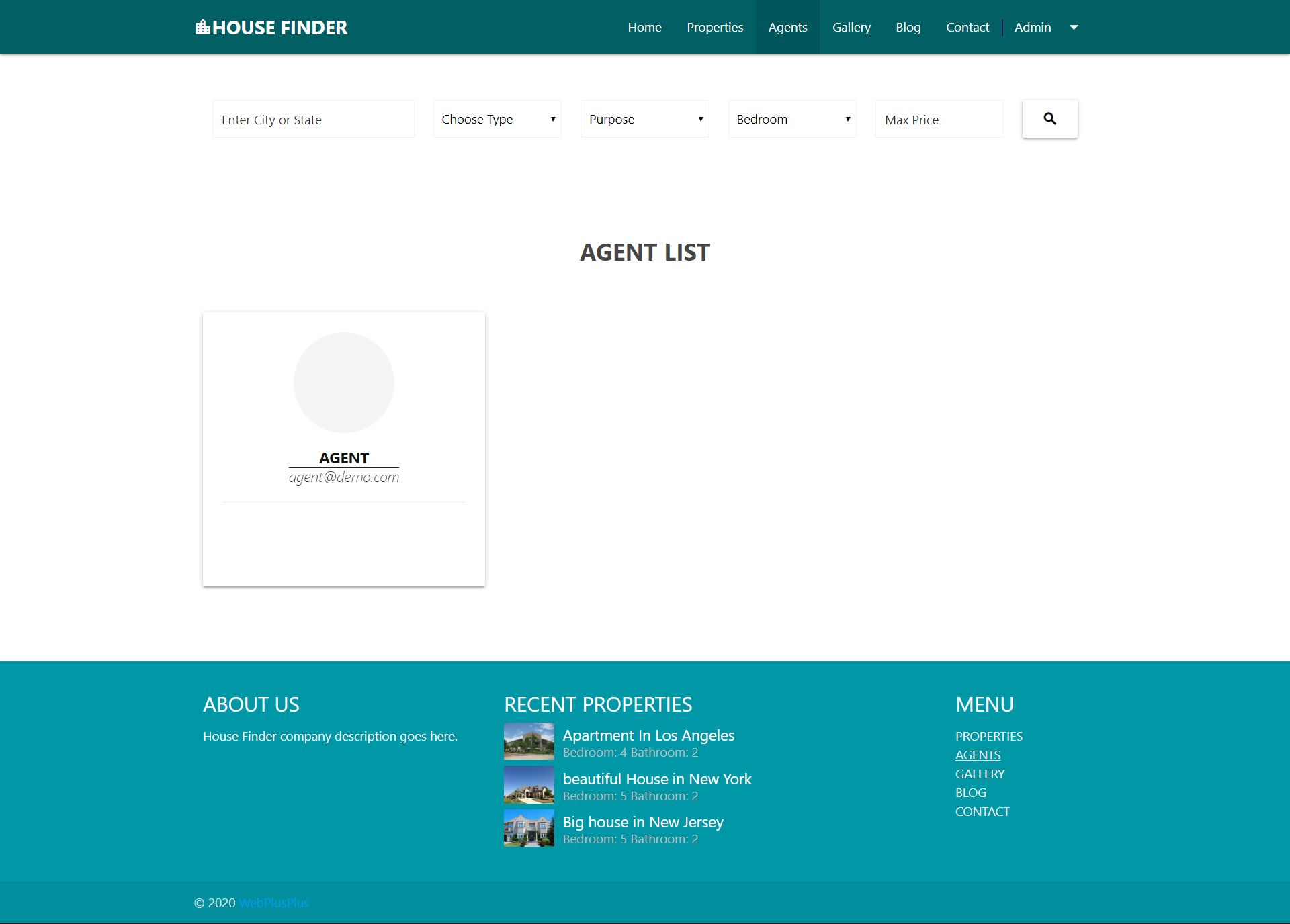Click the WebPlusPlus footer link
1290x924 pixels.
[x=273, y=903]
